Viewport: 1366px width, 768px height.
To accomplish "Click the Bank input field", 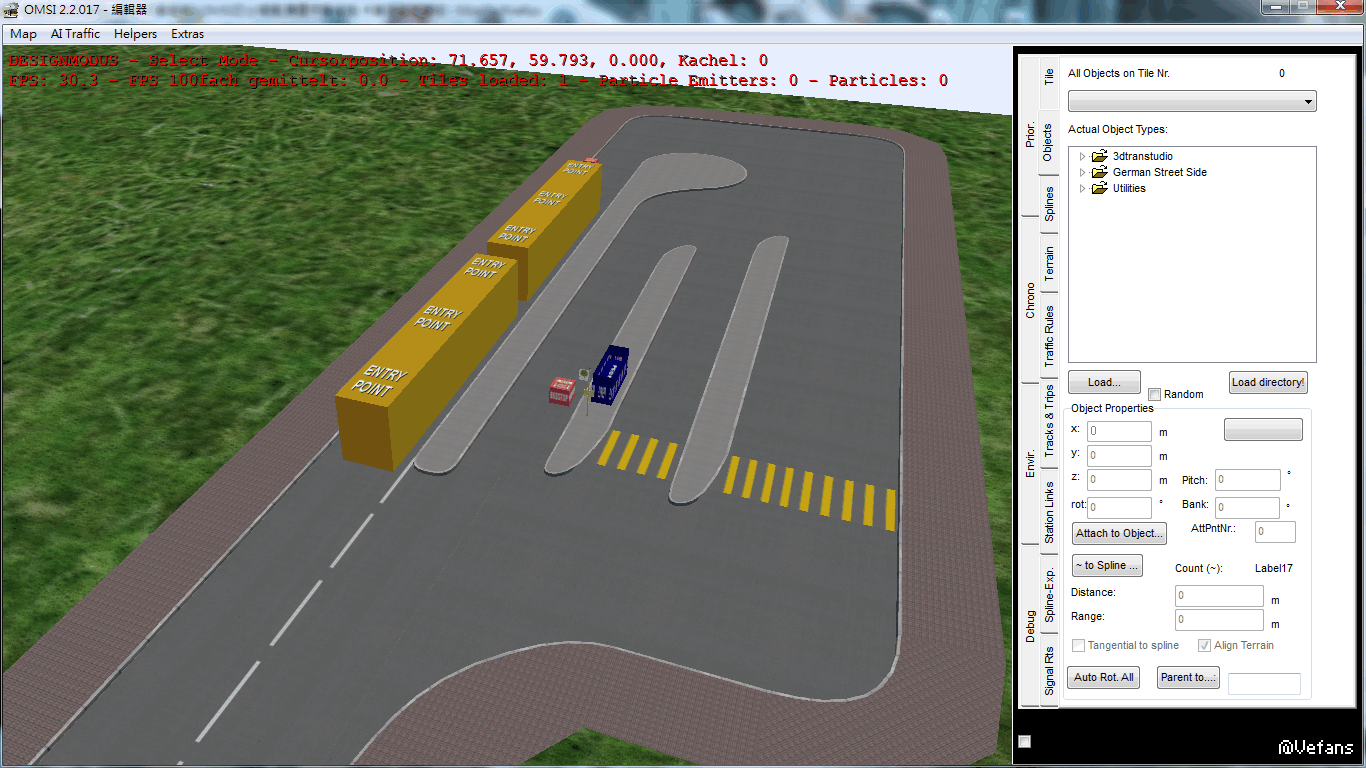I will click(x=1248, y=508).
